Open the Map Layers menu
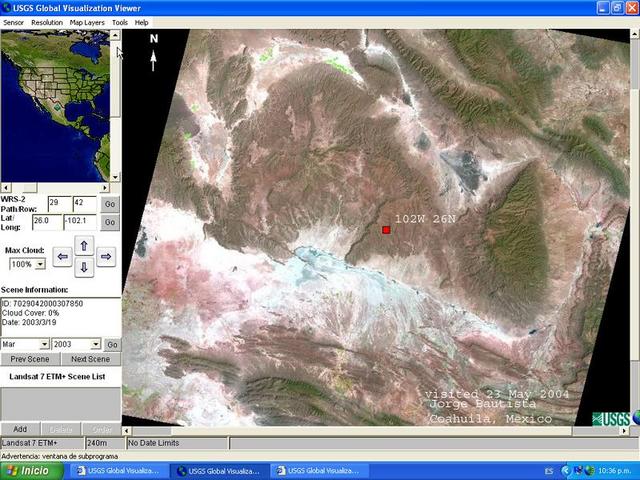Image resolution: width=640 pixels, height=480 pixels. coord(87,22)
